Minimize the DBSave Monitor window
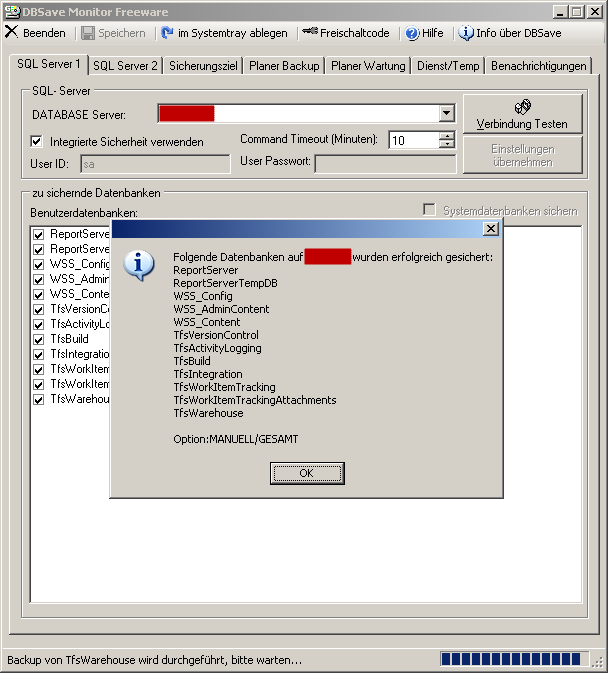 [x=560, y=12]
